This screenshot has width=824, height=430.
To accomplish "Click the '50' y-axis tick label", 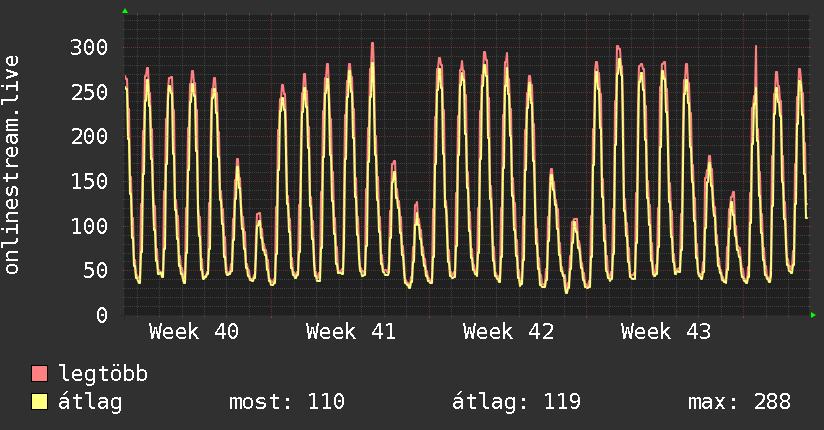I will pos(96,271).
